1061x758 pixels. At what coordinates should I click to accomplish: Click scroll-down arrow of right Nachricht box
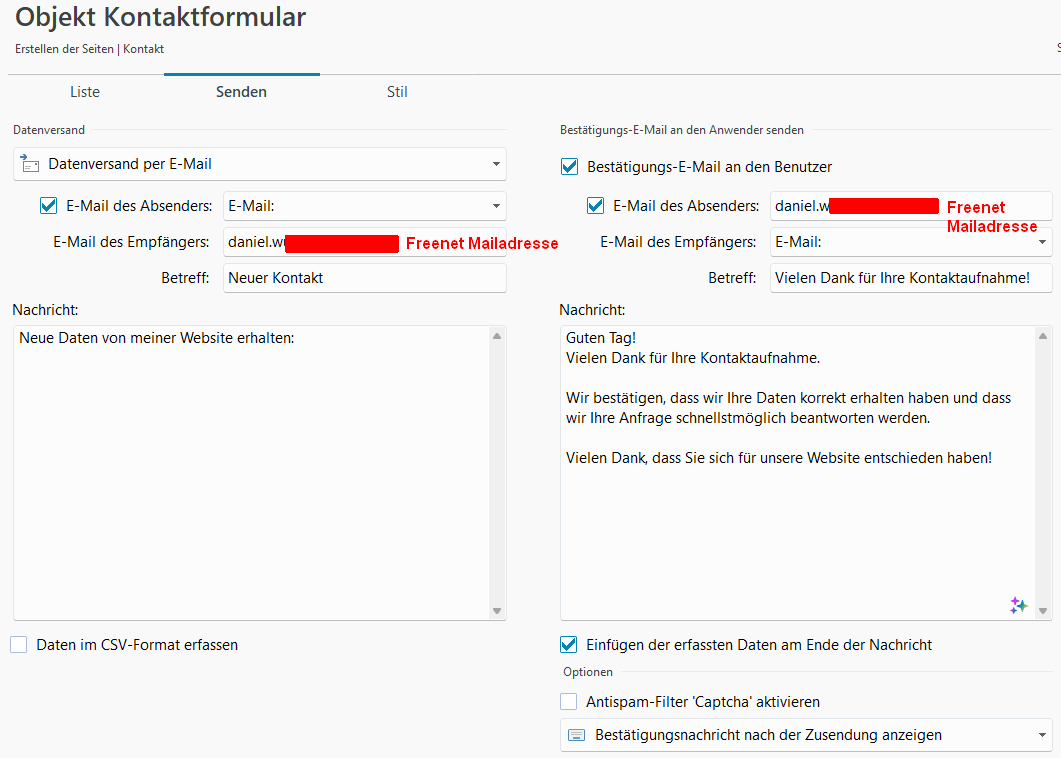[1043, 610]
